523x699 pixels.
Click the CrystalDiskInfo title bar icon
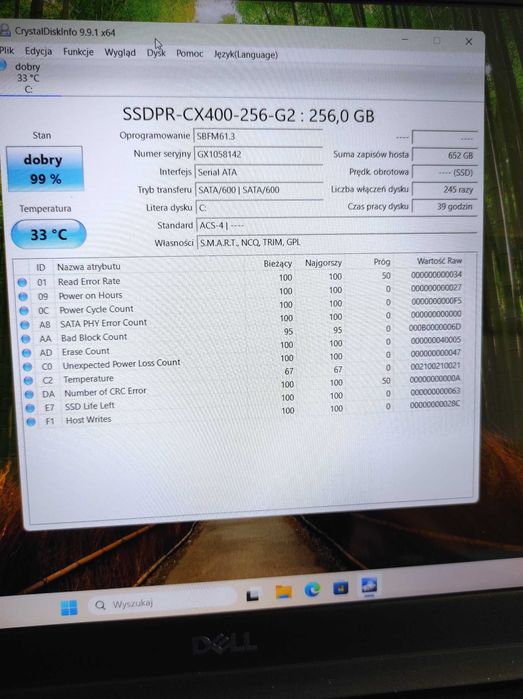coord(5,30)
